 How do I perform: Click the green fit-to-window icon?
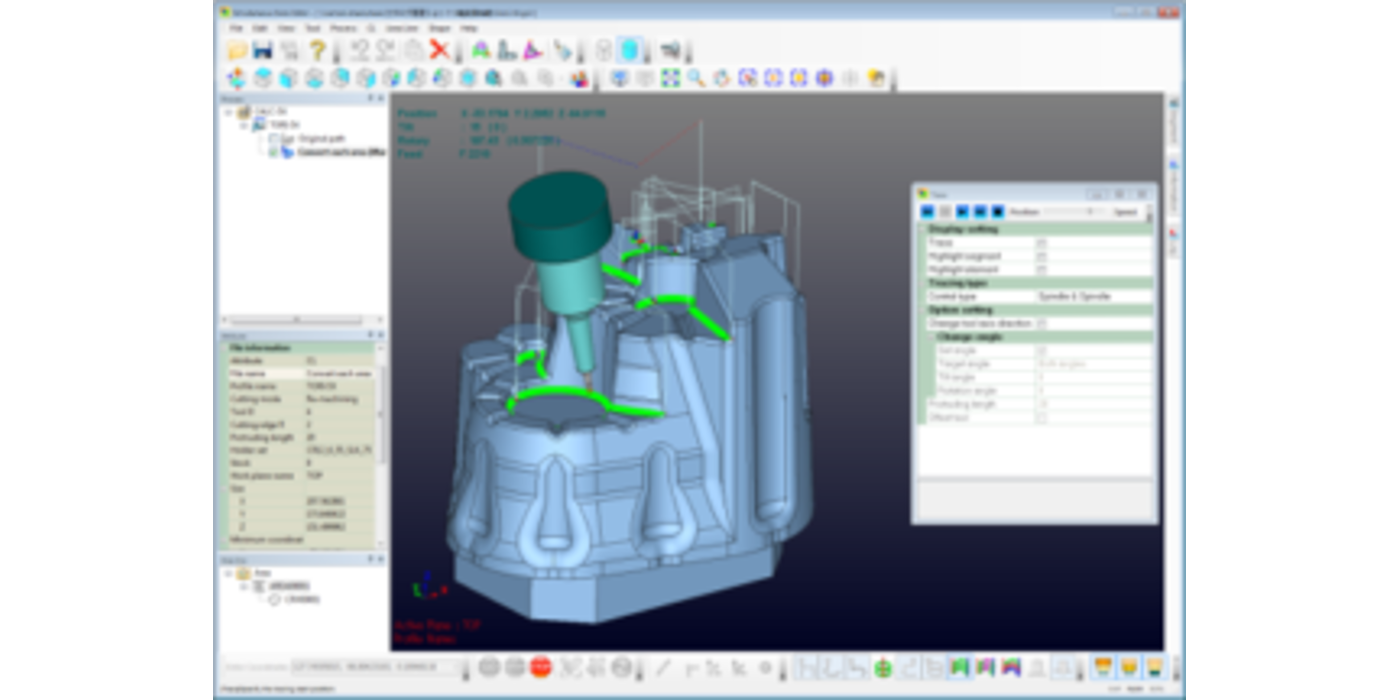(x=670, y=78)
